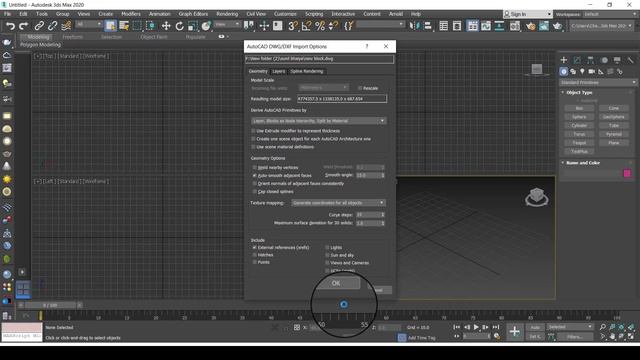640x360 pixels.
Task: Click the Bind to Space Warp icon
Action: point(66,26)
